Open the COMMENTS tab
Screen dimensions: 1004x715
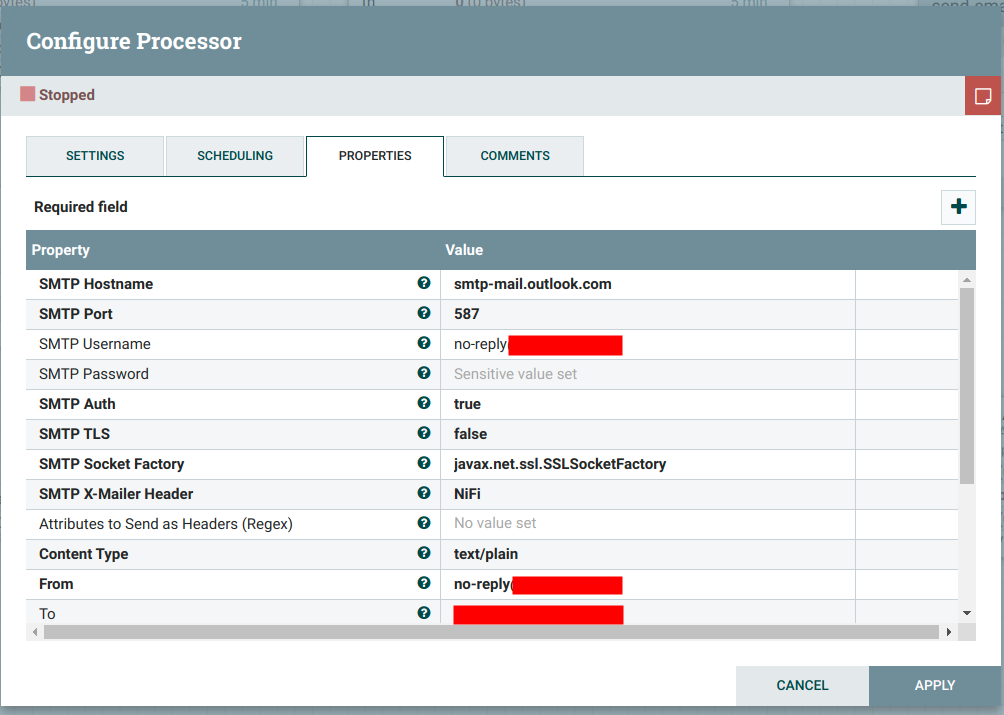pyautogui.click(x=514, y=156)
